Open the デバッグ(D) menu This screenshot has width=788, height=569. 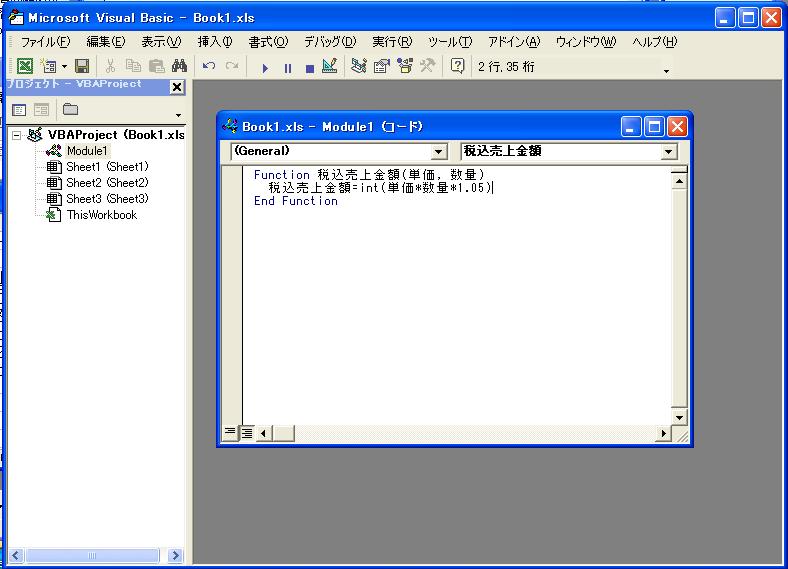(x=330, y=42)
